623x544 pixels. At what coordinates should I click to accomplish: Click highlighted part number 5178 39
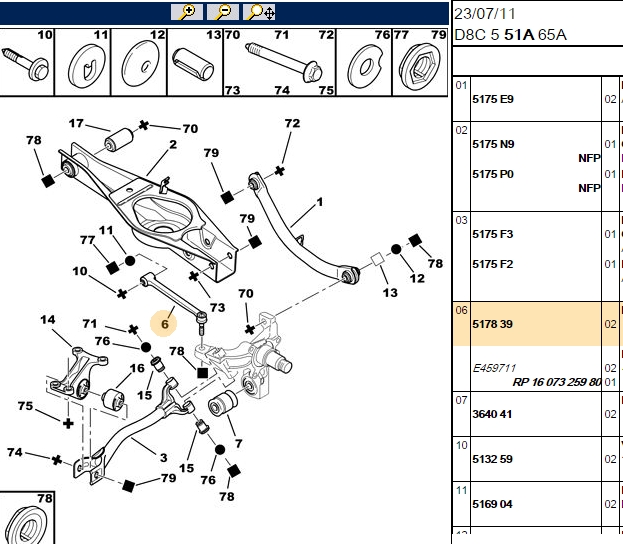click(492, 324)
